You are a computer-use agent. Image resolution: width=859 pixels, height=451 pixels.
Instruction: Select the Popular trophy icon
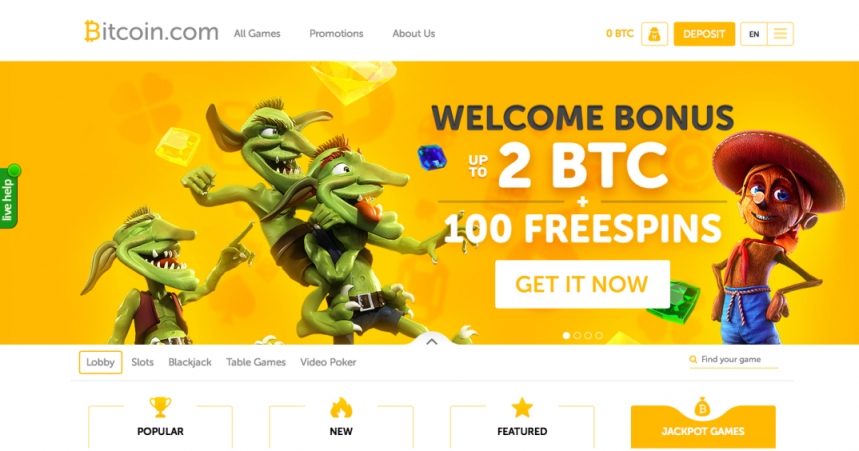pos(161,407)
